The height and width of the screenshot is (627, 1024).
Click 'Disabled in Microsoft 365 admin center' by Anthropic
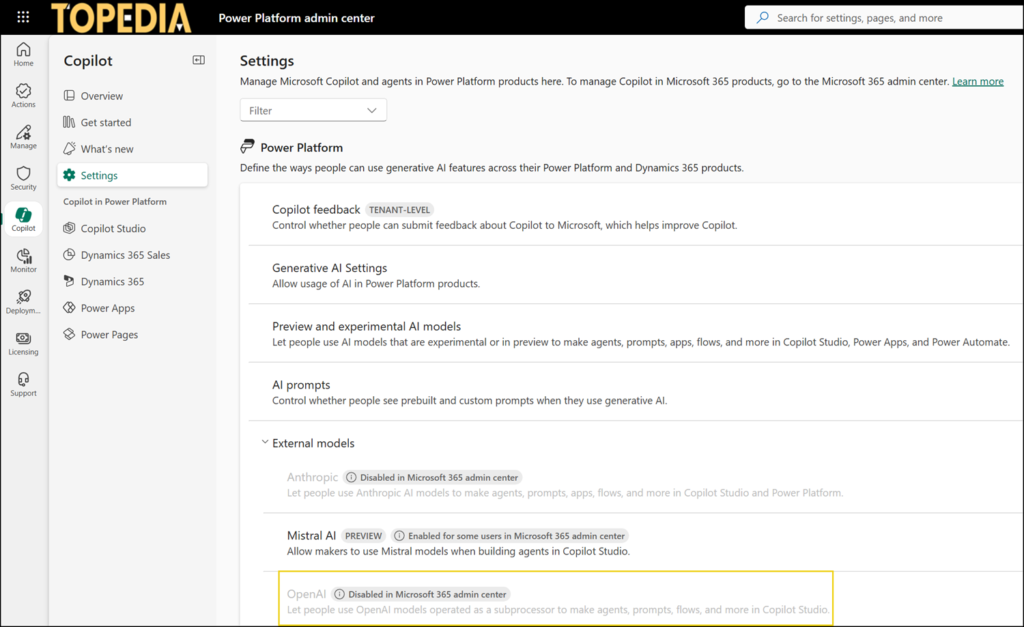(439, 477)
